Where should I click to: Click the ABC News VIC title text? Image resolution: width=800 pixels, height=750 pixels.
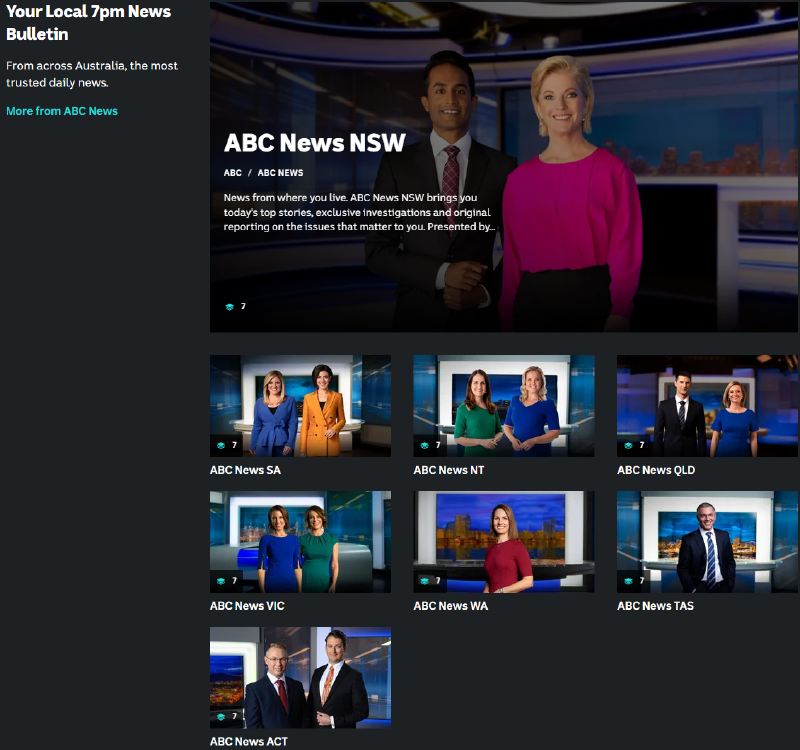tap(247, 606)
